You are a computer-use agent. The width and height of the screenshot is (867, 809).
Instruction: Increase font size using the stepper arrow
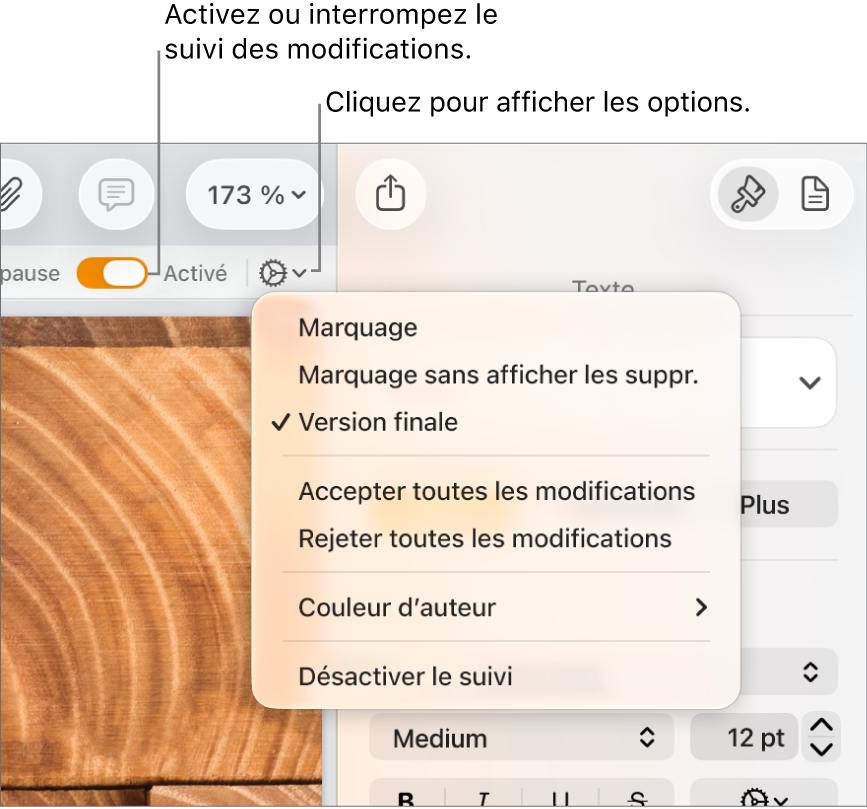click(x=820, y=728)
